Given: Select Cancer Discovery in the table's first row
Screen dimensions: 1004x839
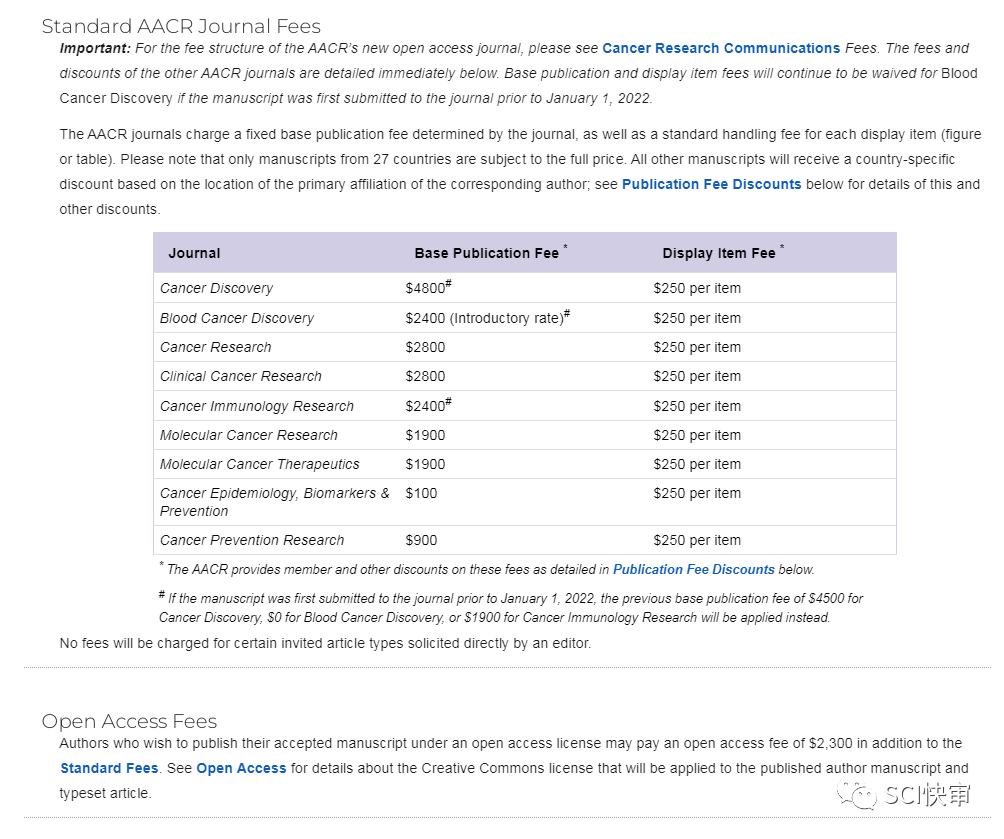Looking at the screenshot, I should pyautogui.click(x=216, y=288).
